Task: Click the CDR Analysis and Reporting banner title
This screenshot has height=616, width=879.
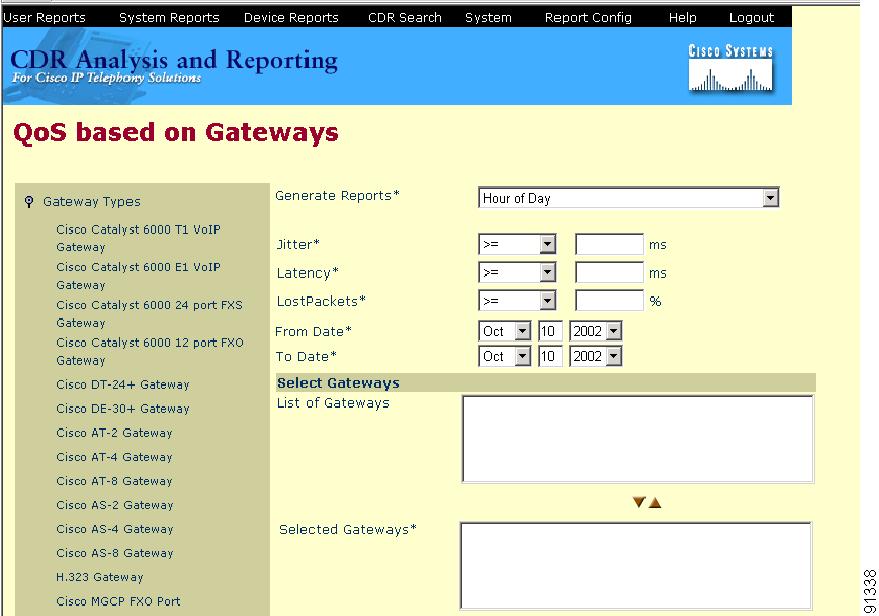Action: click(x=174, y=61)
